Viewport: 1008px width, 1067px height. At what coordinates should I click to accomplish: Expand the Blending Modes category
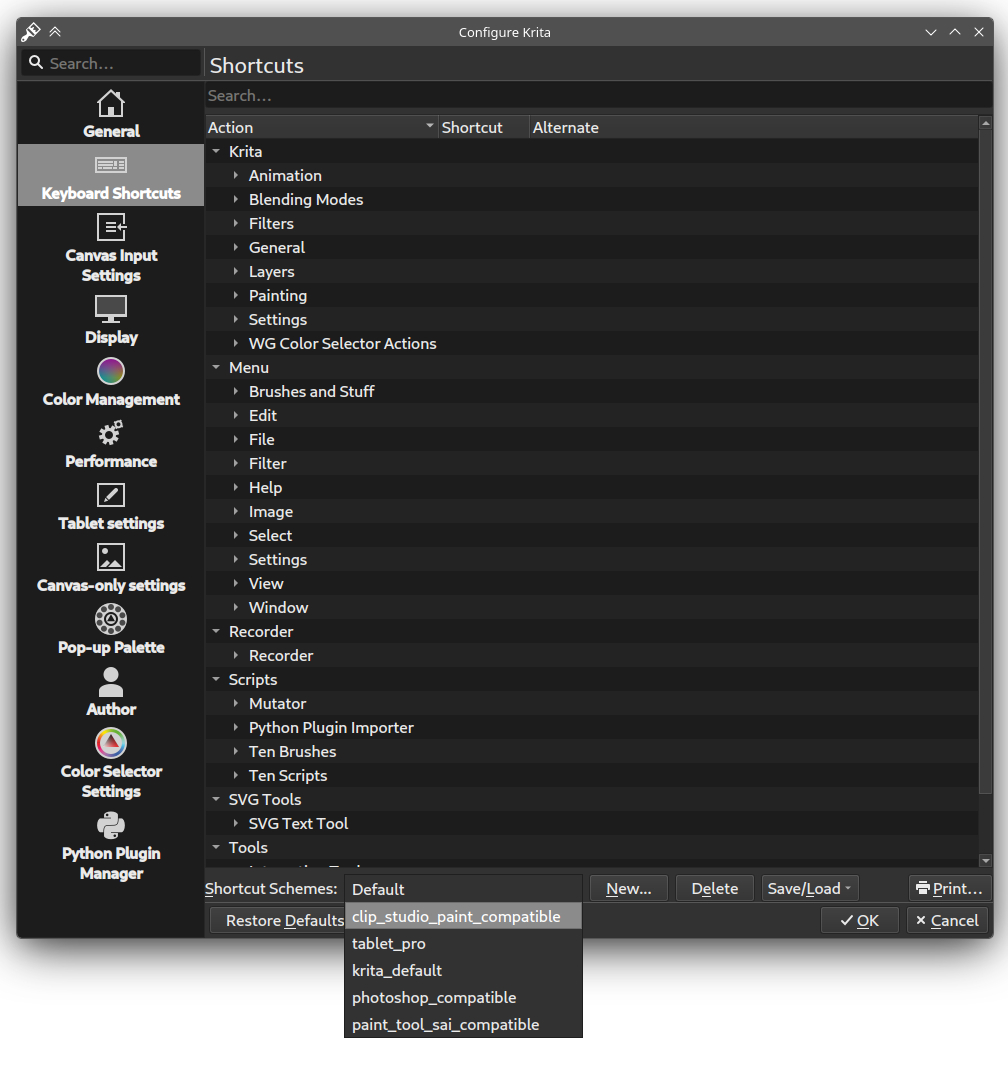(x=235, y=199)
